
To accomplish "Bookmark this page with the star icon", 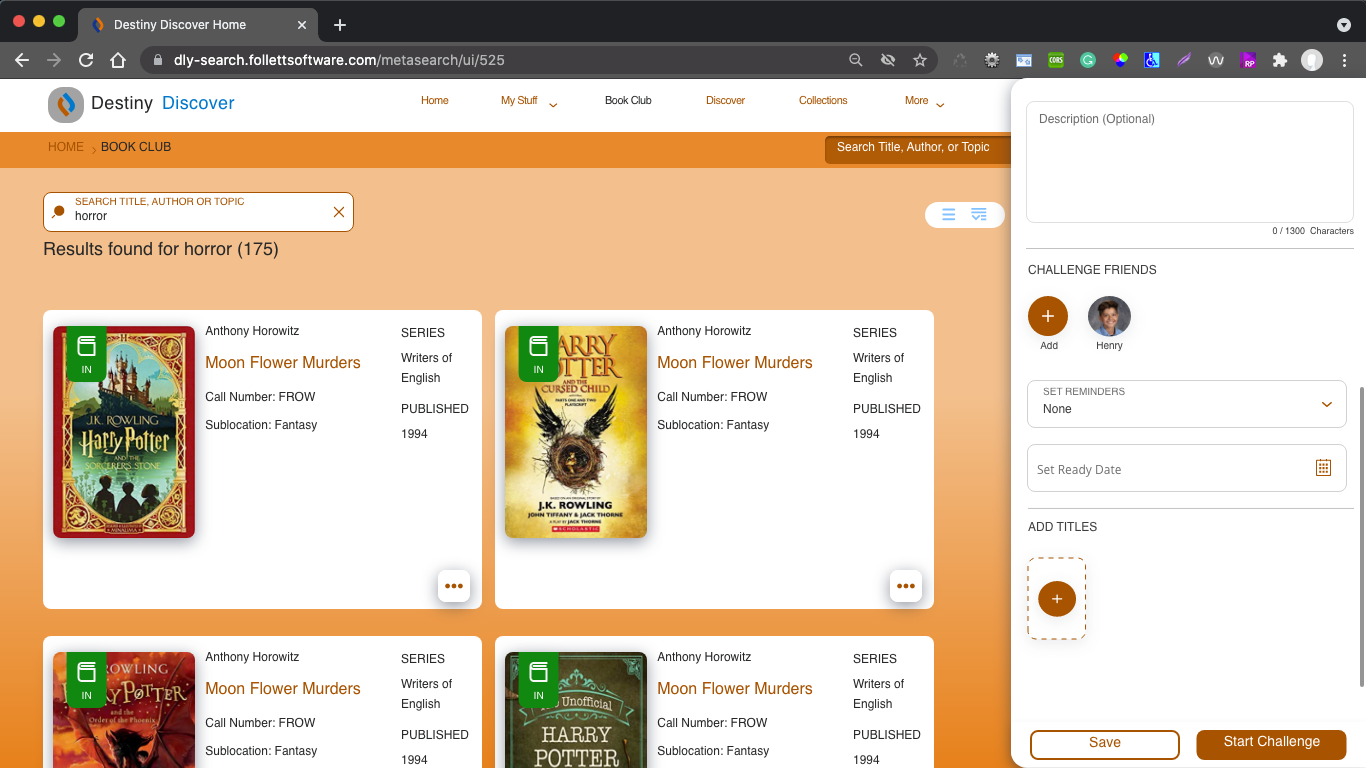I will (920, 60).
